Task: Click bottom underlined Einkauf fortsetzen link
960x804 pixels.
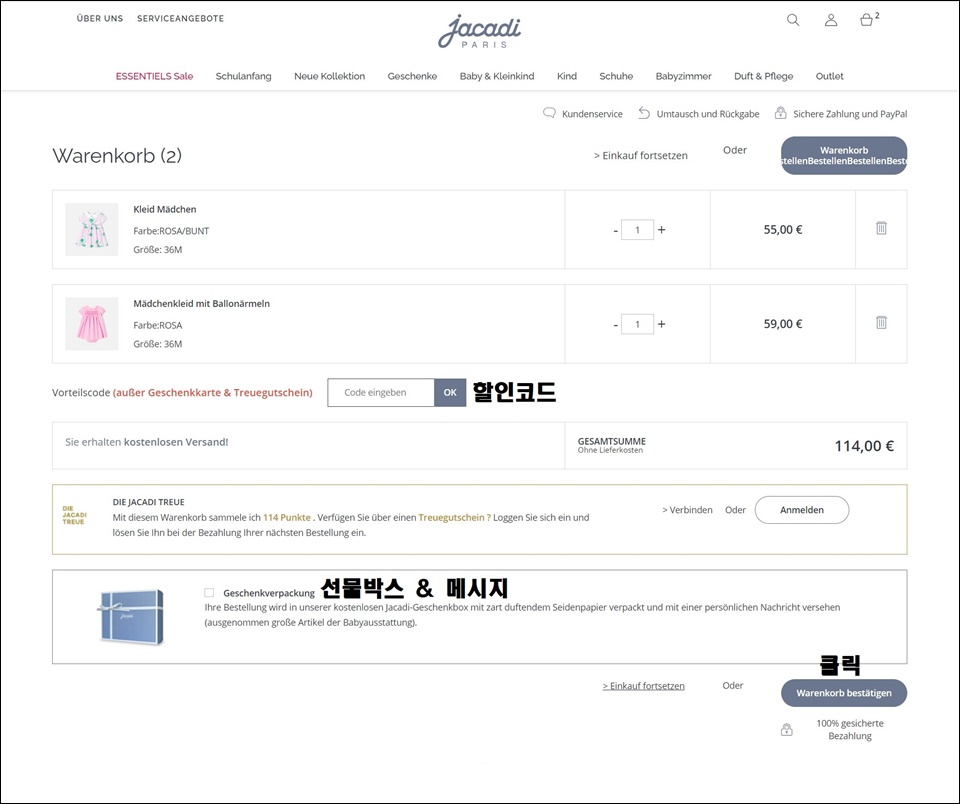Action: click(x=643, y=686)
